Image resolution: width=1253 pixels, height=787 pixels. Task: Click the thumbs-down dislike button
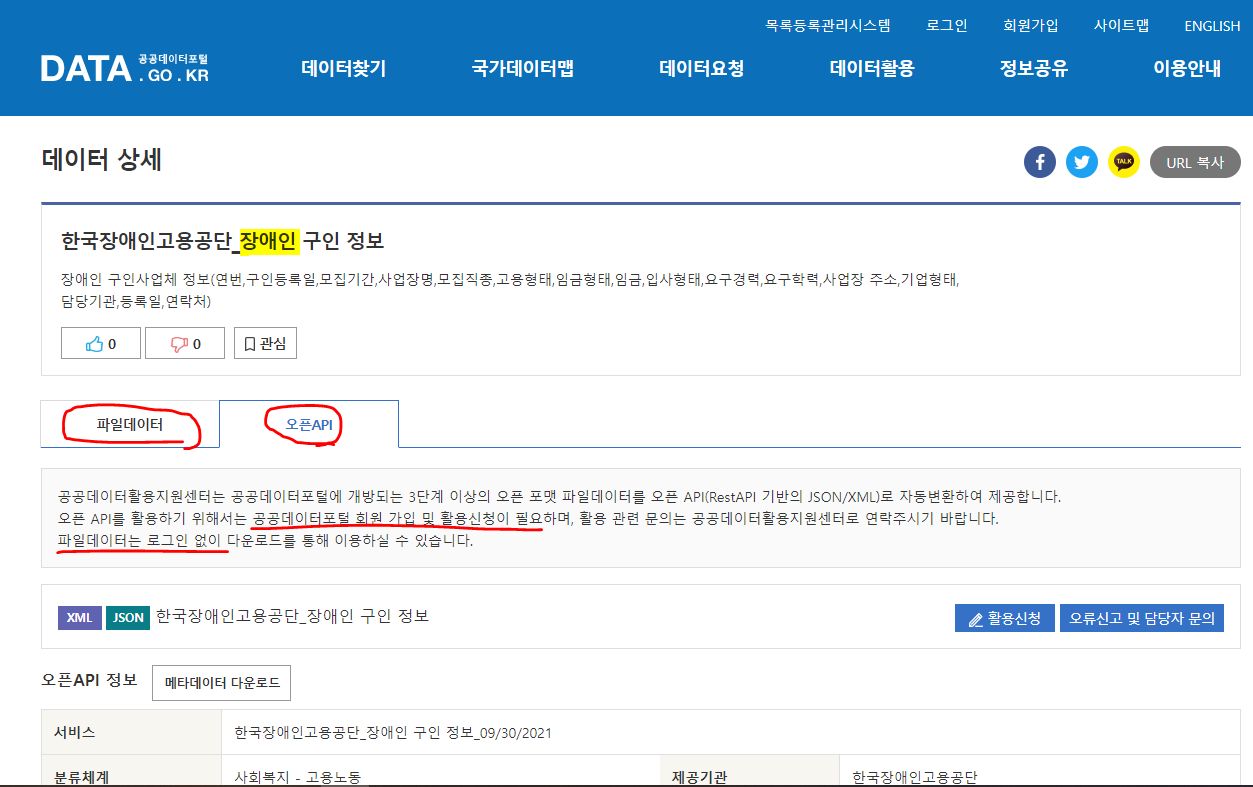185,343
